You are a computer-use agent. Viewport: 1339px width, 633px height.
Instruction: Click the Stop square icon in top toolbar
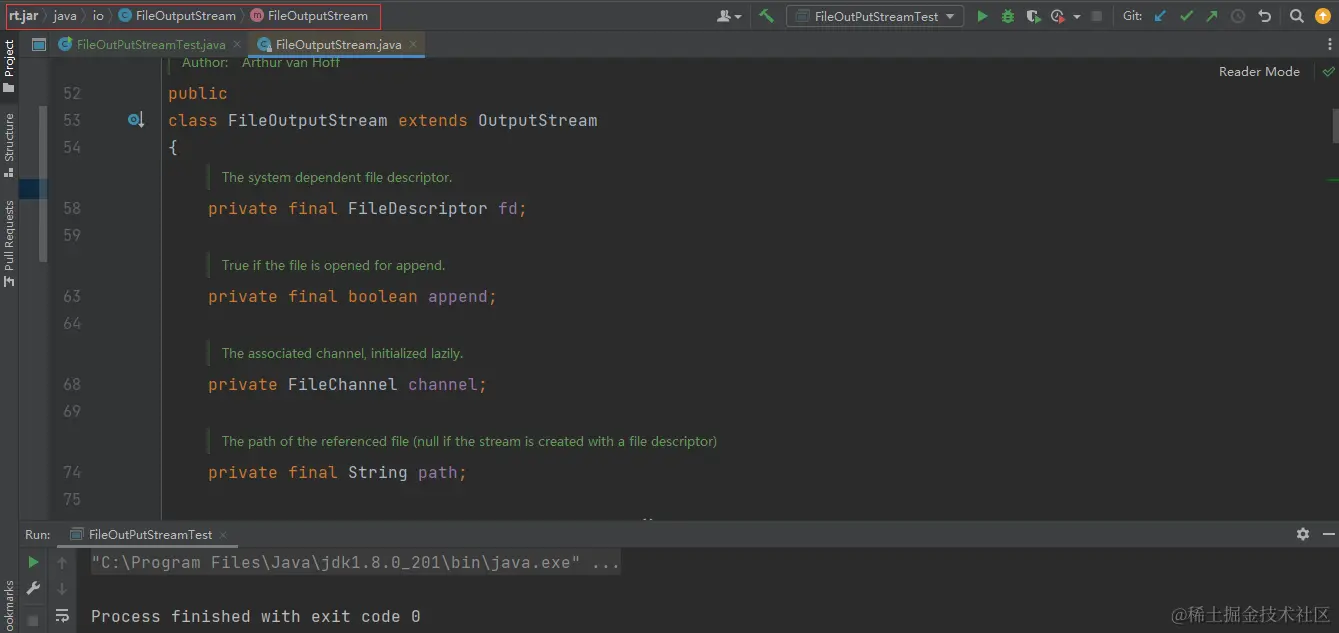[1097, 16]
